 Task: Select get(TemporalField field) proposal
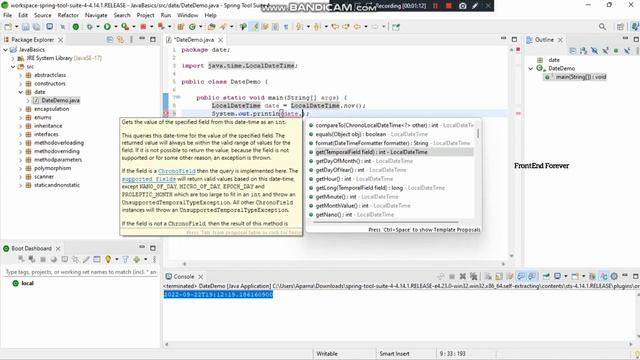pyautogui.click(x=391, y=152)
